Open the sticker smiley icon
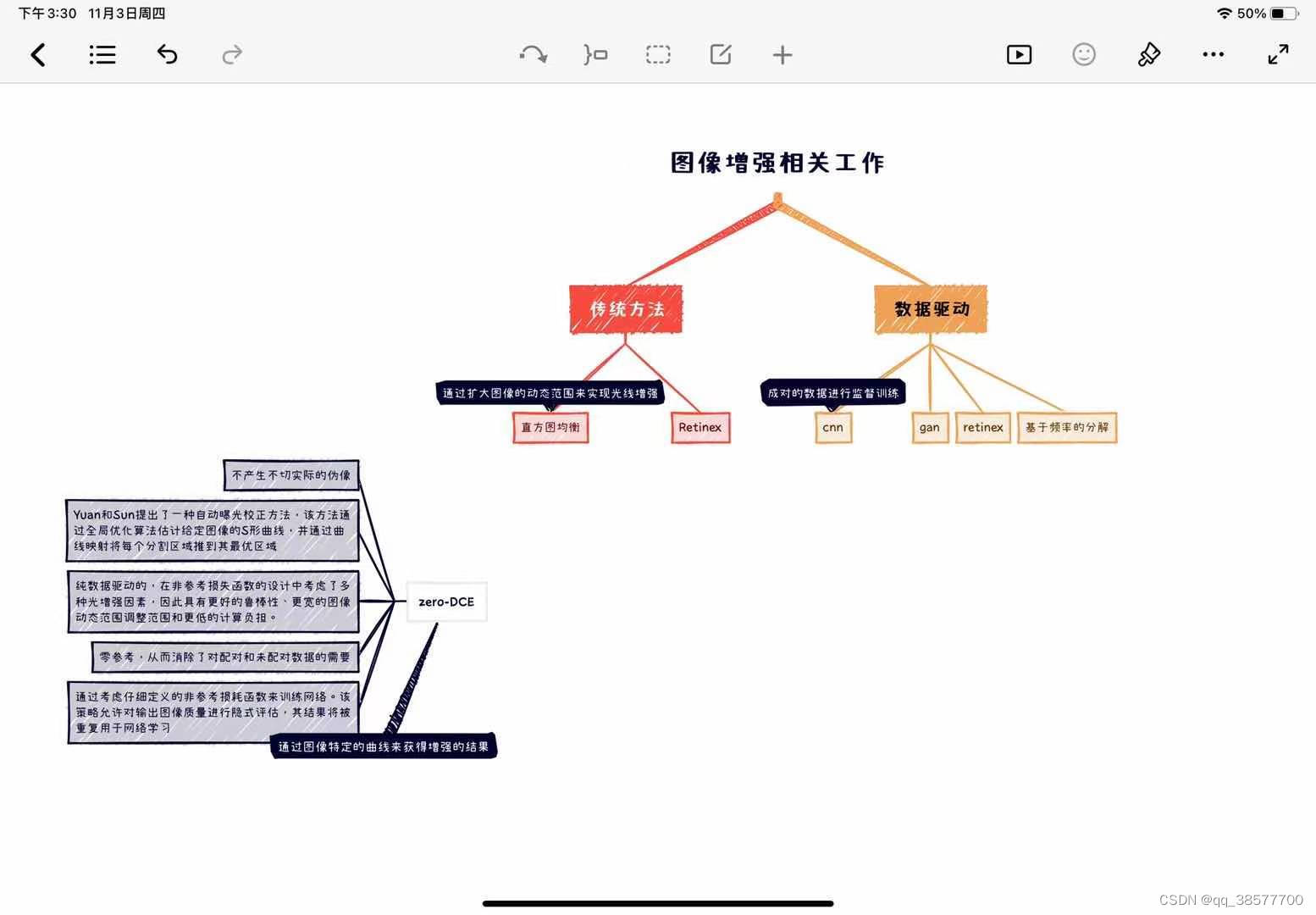The image size is (1316, 915). [1084, 55]
